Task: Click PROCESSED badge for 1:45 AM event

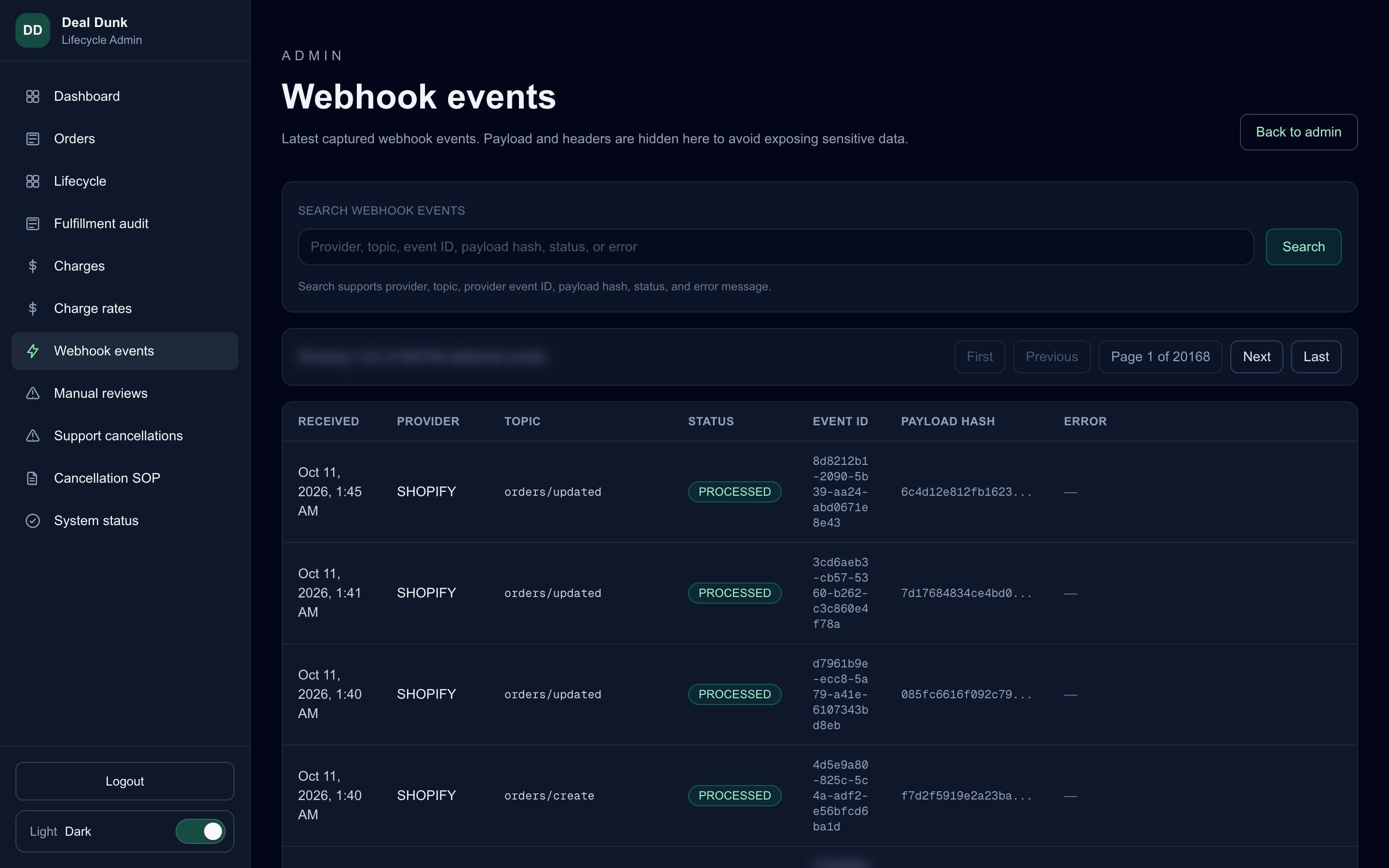Action: [x=735, y=492]
